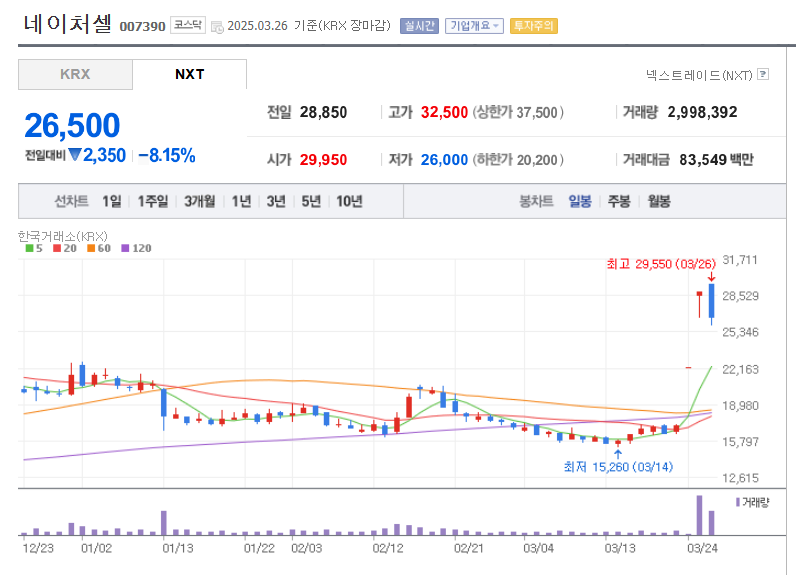
Task: Select the red 20-day moving average legend
Action: (64, 248)
